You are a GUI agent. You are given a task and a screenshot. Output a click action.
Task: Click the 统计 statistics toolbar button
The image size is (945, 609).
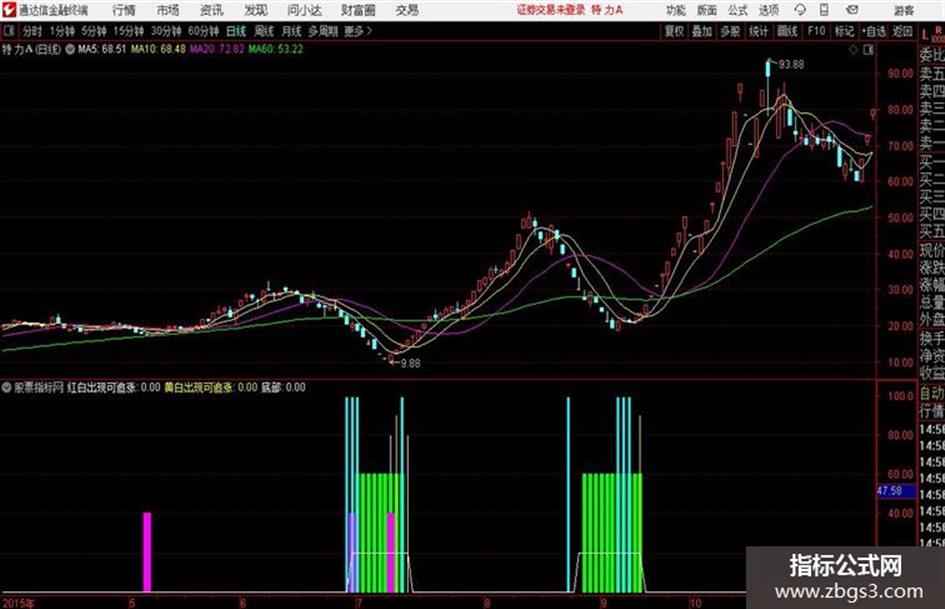(x=759, y=31)
